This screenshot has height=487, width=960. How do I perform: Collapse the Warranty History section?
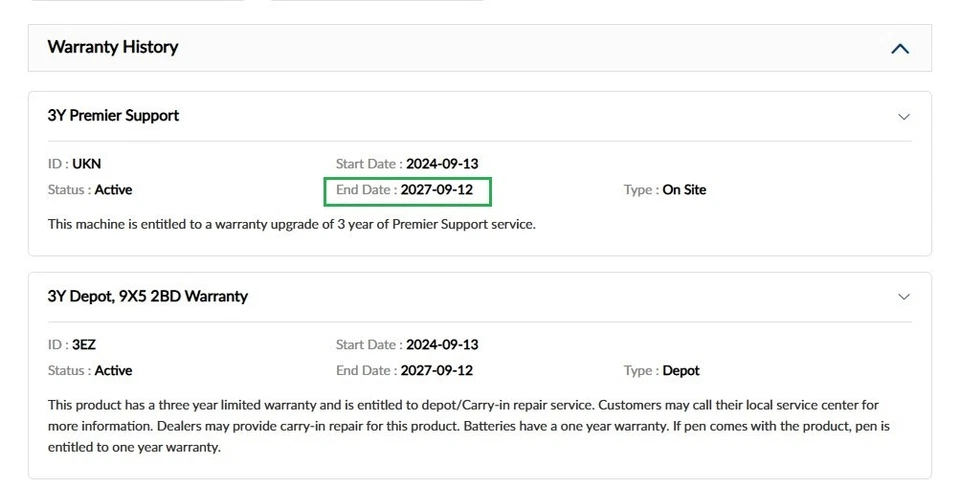click(899, 48)
